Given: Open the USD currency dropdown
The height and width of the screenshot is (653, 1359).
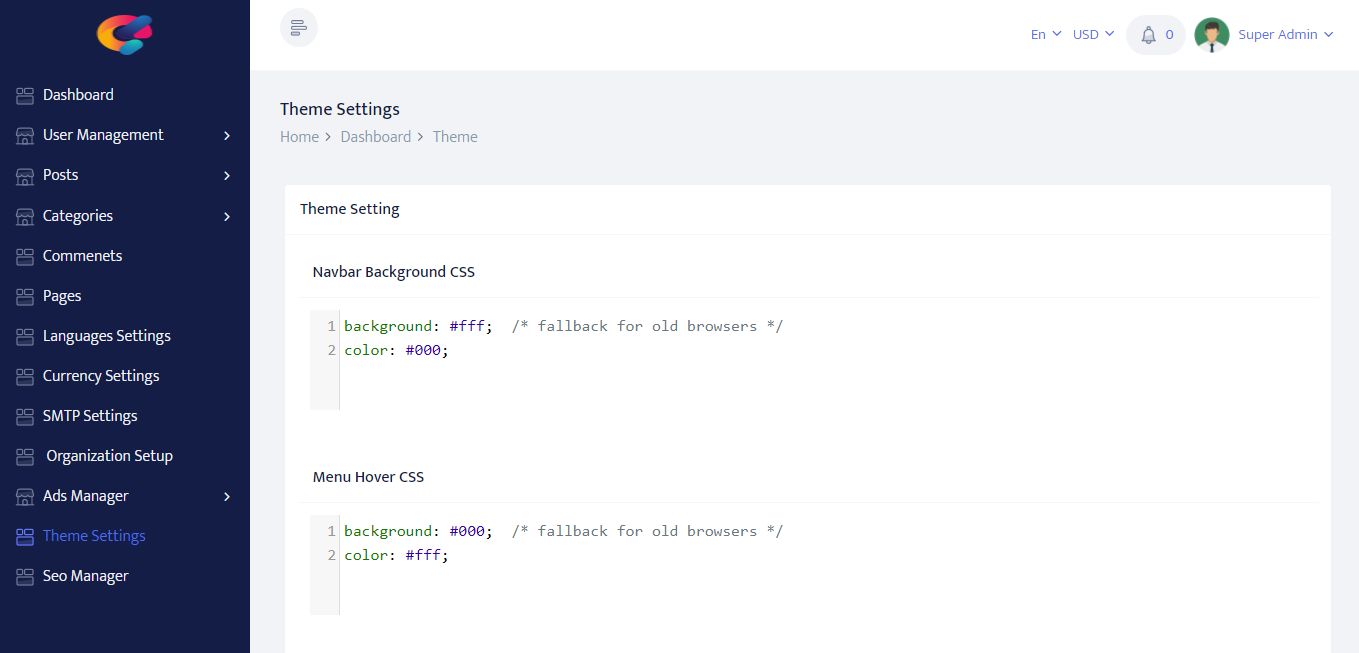Looking at the screenshot, I should [1093, 35].
